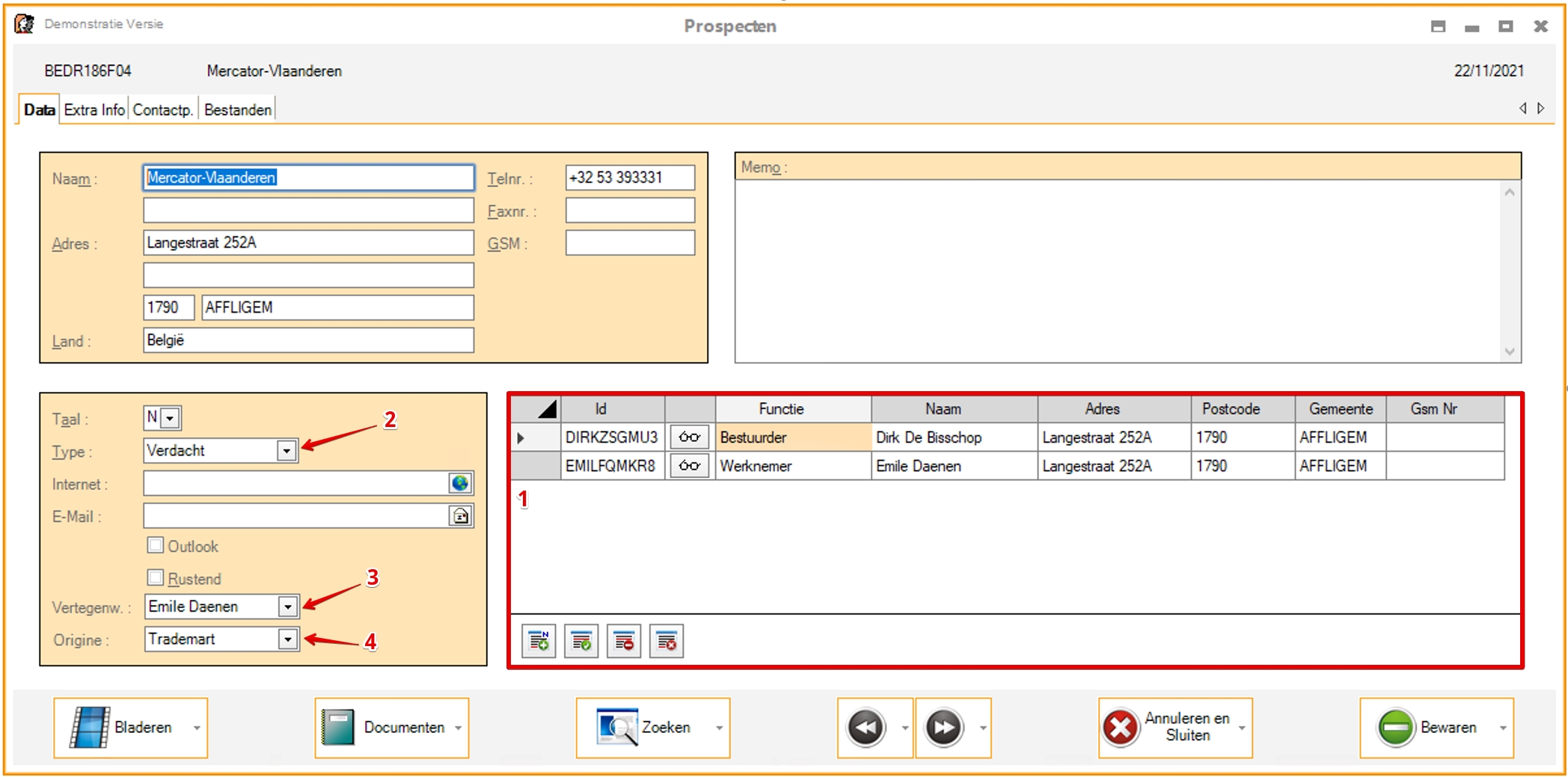
Task: Expand the Type dropdown showing Verdacht
Action: [286, 451]
